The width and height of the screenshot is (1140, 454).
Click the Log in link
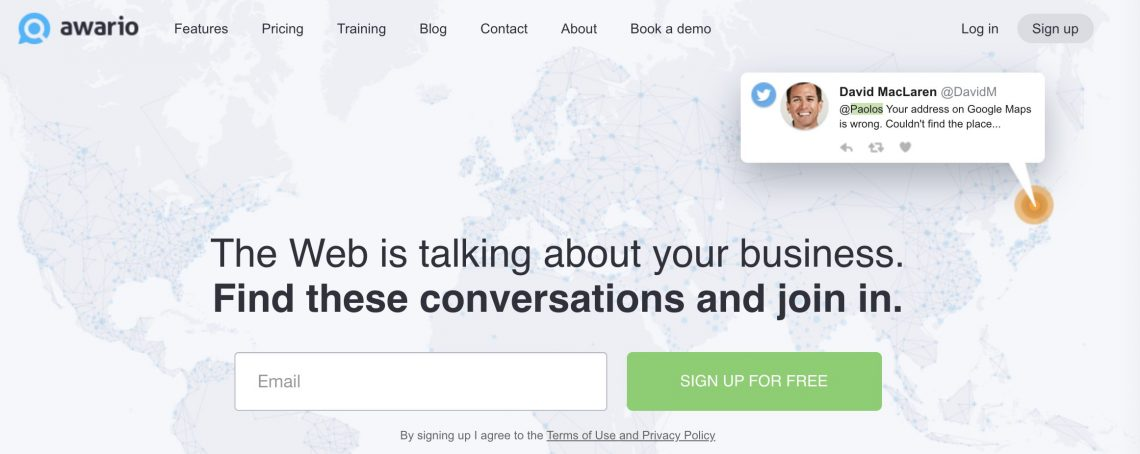click(x=979, y=29)
